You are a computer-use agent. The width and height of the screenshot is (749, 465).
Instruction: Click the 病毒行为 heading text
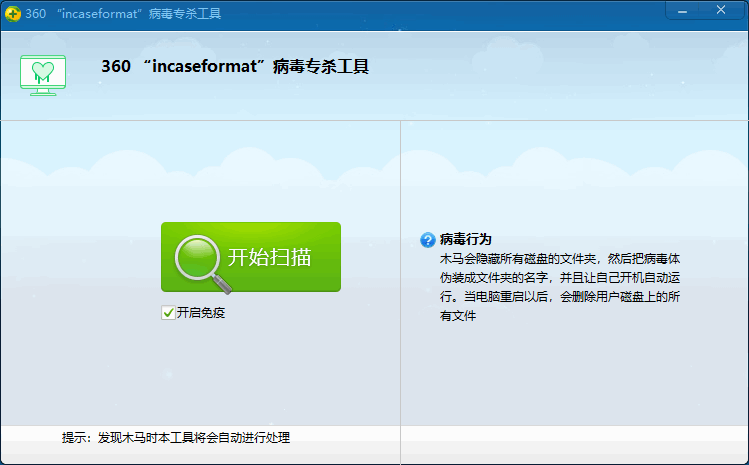465,239
